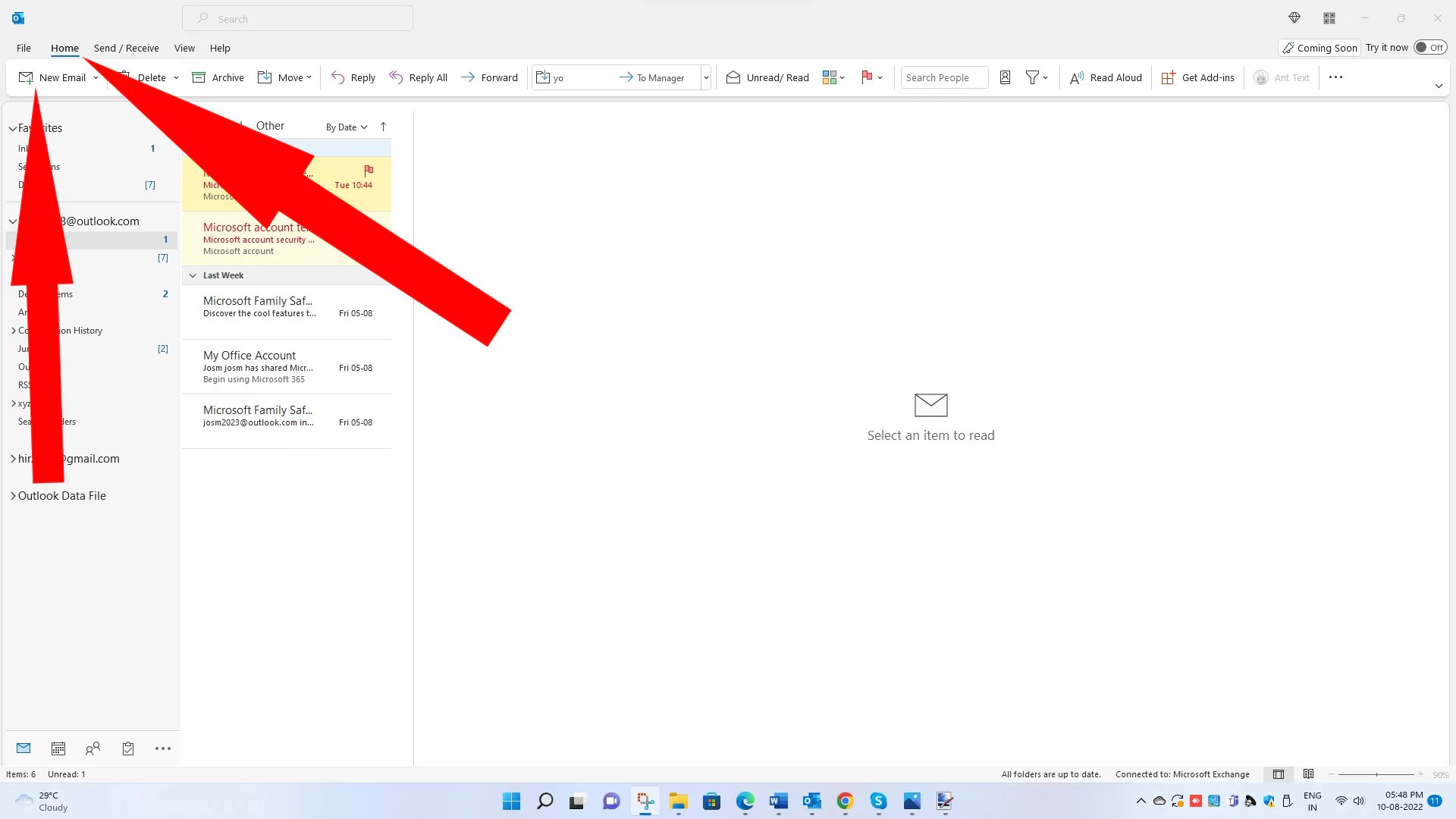Expand the Conversation History folder
The image size is (1456, 819).
[x=12, y=330]
